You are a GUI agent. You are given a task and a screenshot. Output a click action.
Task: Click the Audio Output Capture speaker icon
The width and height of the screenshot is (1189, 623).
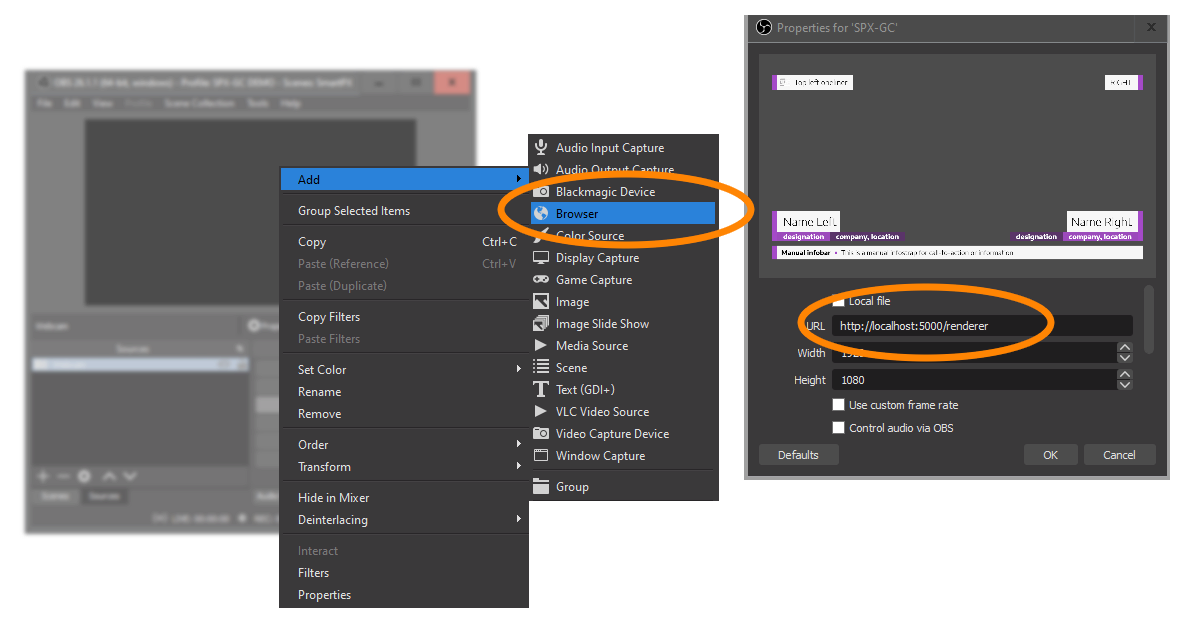[541, 169]
